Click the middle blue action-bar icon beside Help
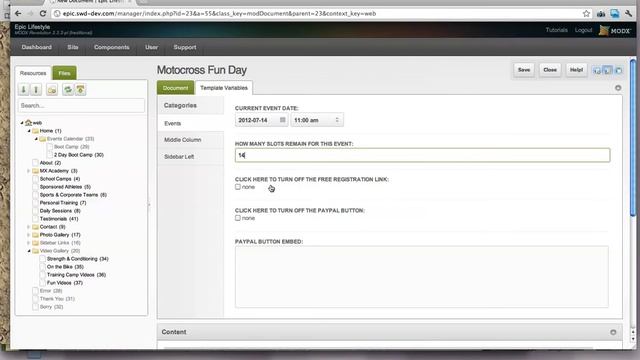The height and width of the screenshot is (360, 640). tap(608, 70)
